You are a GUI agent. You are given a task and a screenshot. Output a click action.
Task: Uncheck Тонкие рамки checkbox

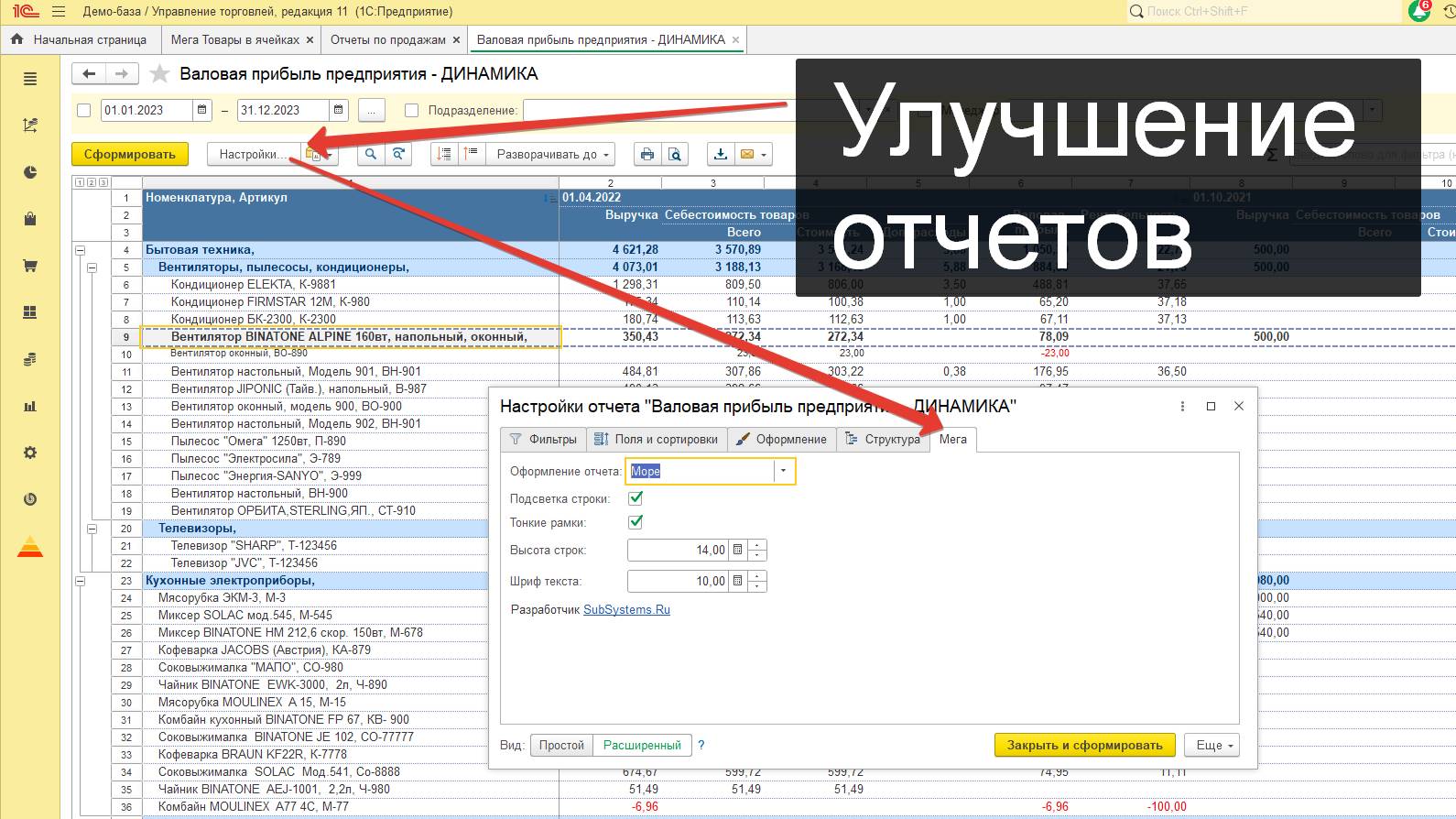(636, 522)
